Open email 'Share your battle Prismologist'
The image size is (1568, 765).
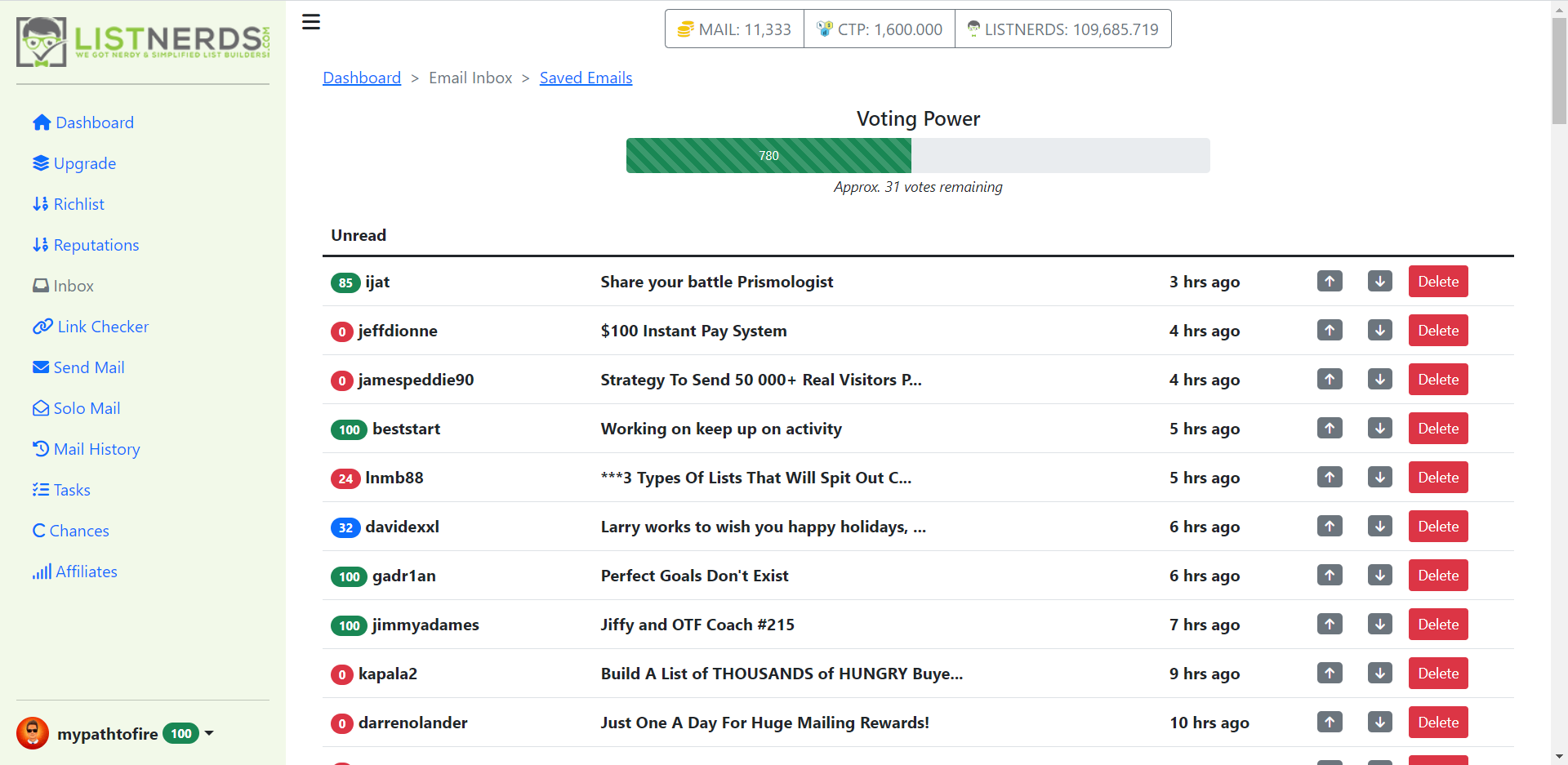(x=717, y=282)
